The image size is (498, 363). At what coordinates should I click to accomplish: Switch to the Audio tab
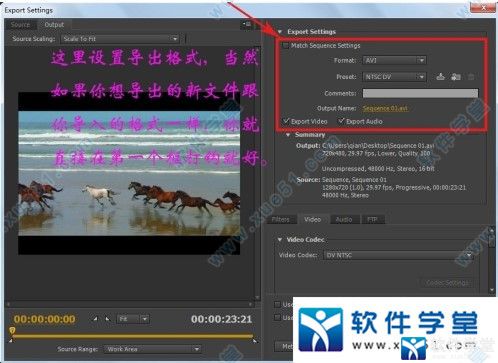coord(344,219)
